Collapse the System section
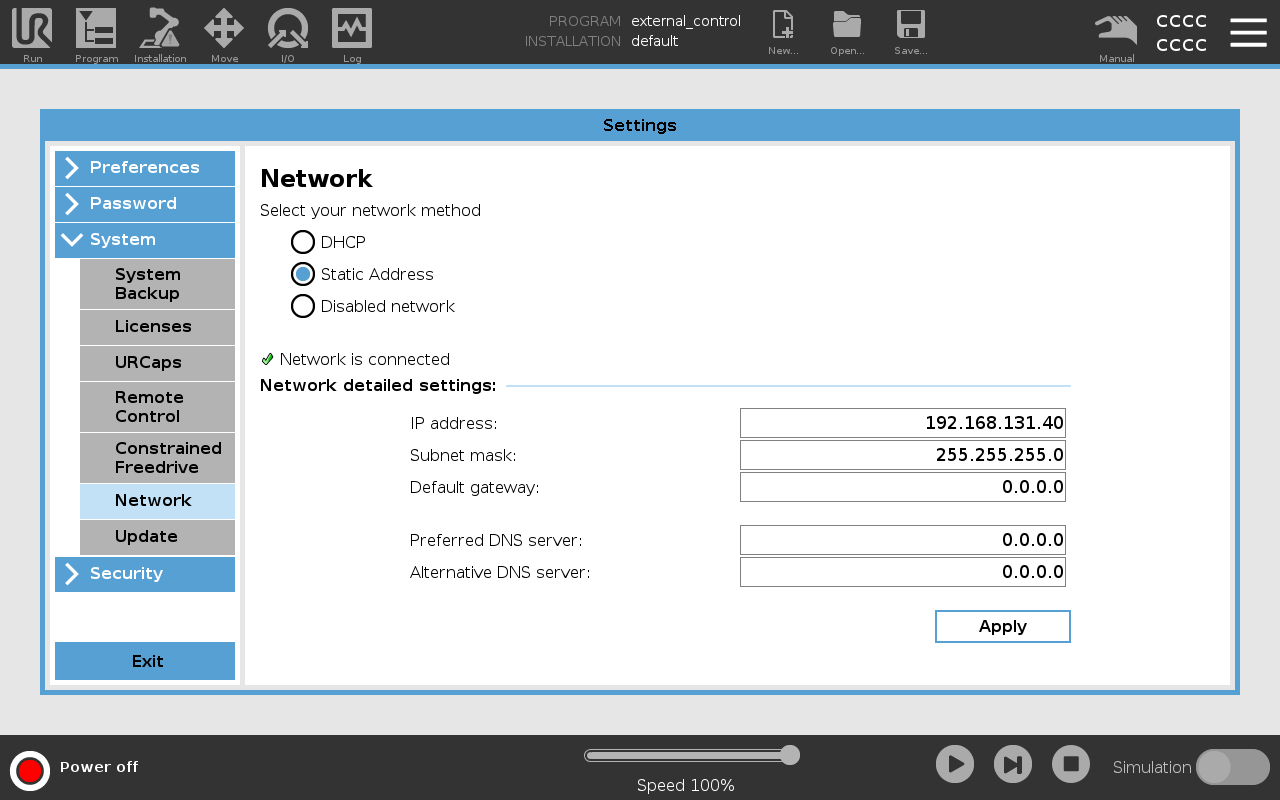1280x800 pixels. [x=145, y=240]
